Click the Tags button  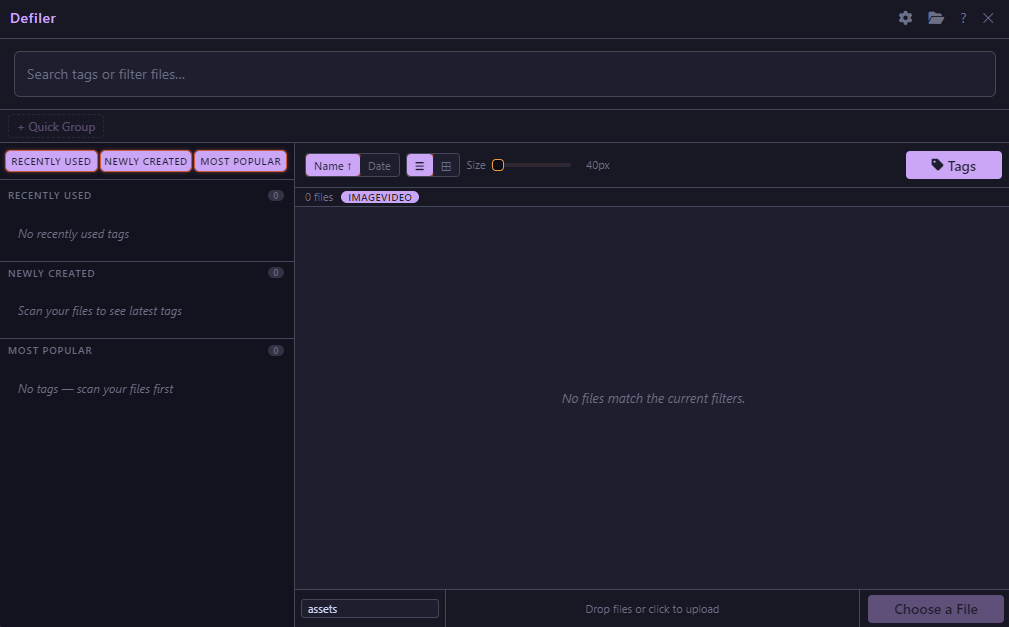953,166
